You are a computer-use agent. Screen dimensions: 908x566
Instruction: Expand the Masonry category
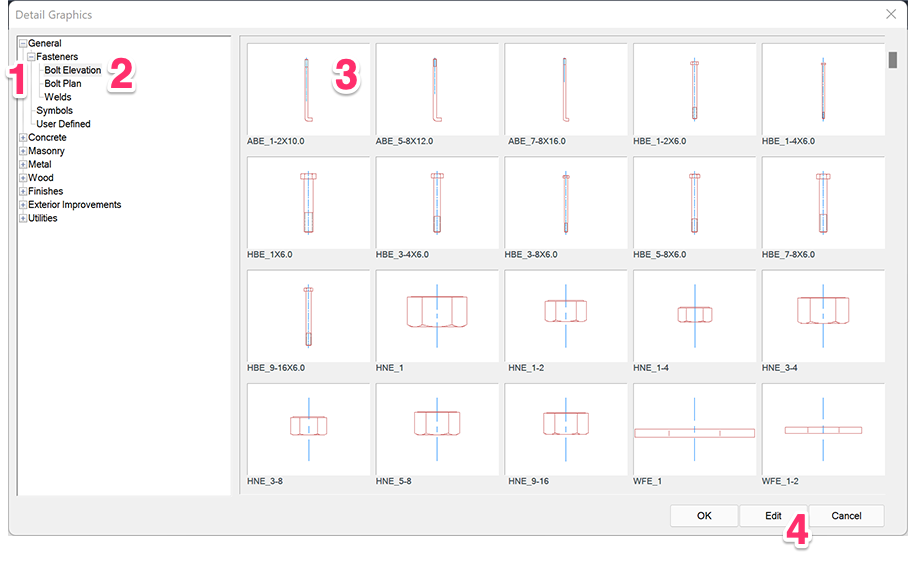coord(23,151)
